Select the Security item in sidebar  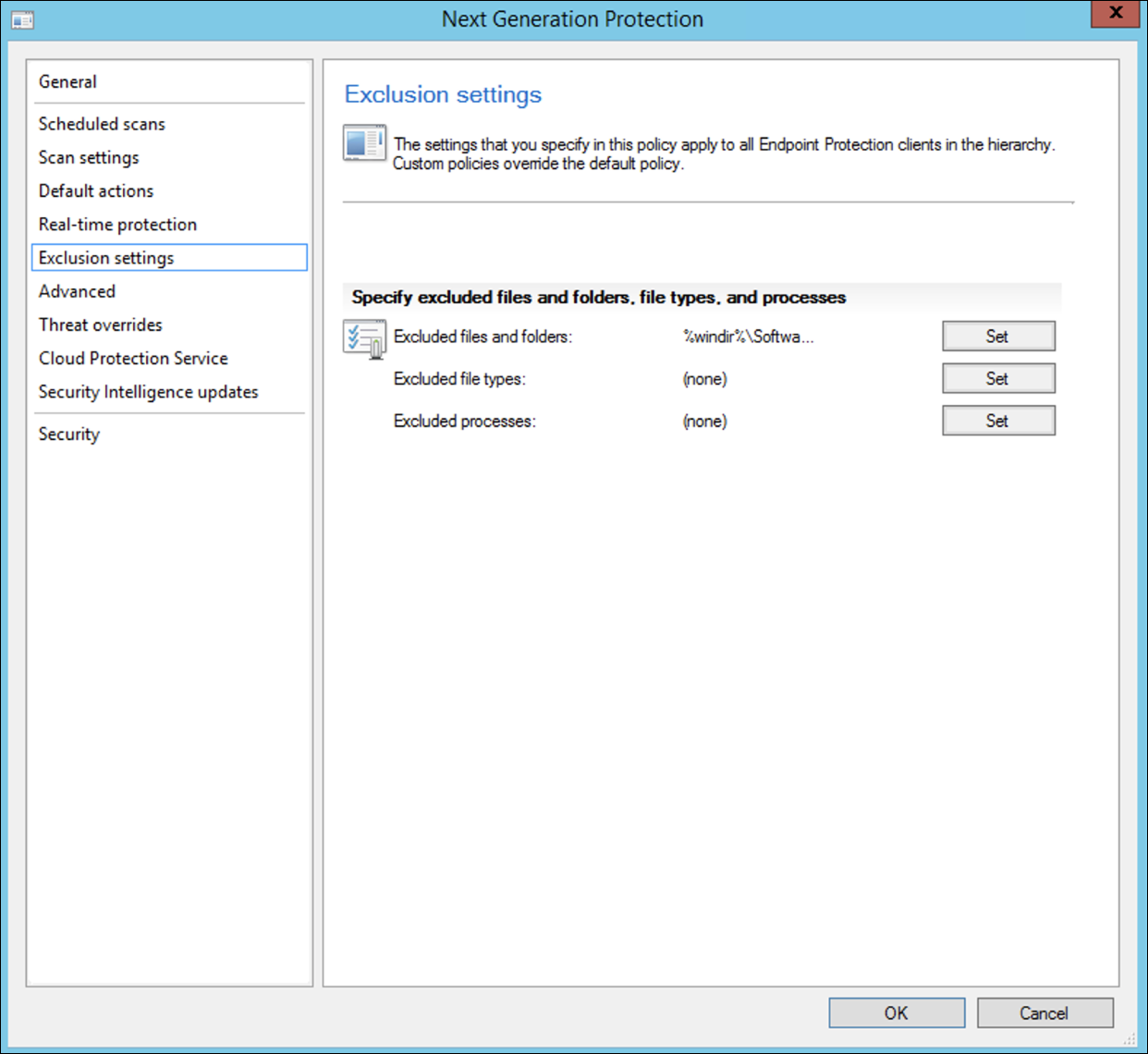[68, 435]
